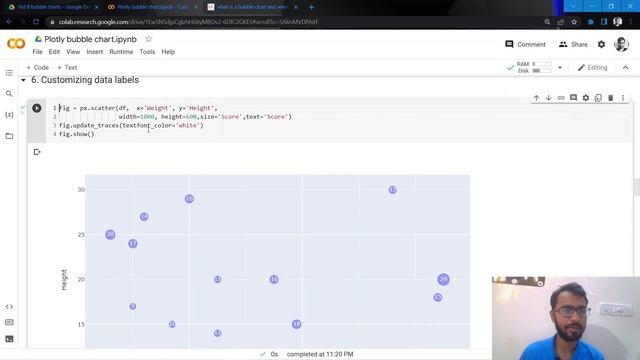Run the px.scatter code cell

click(x=37, y=108)
